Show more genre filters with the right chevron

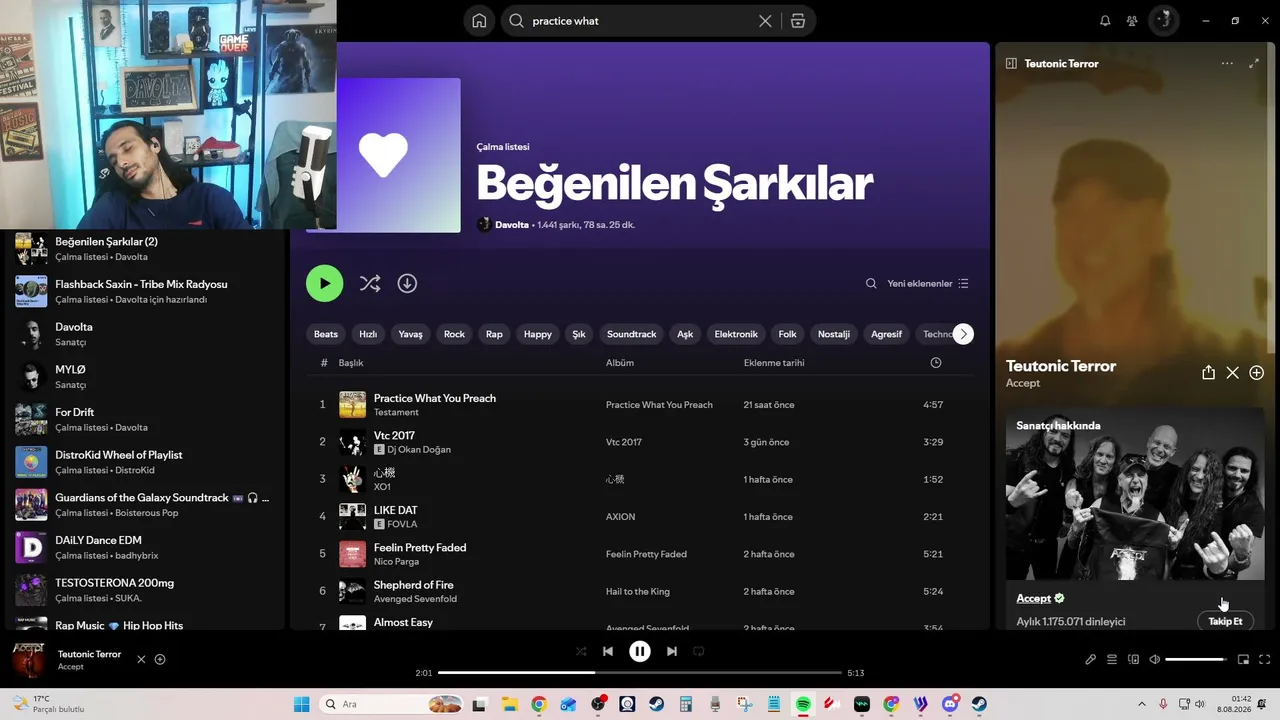[963, 334]
